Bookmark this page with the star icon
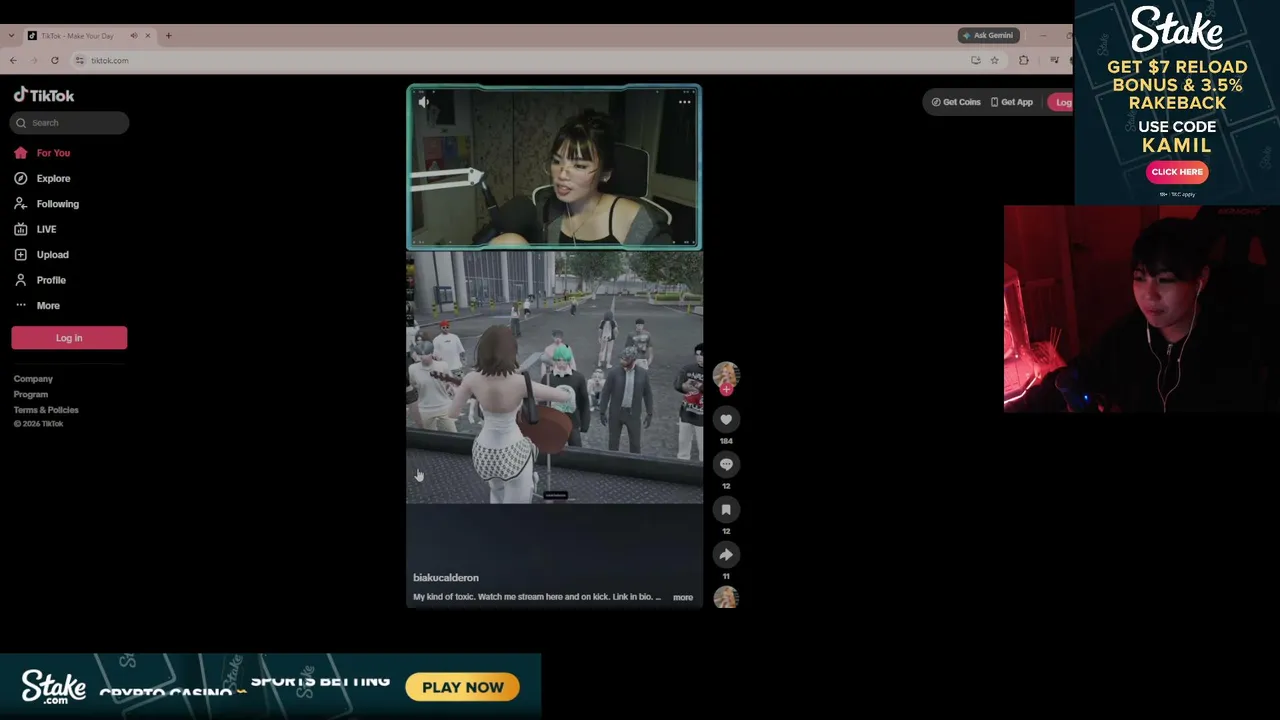1280x720 pixels. 994,61
